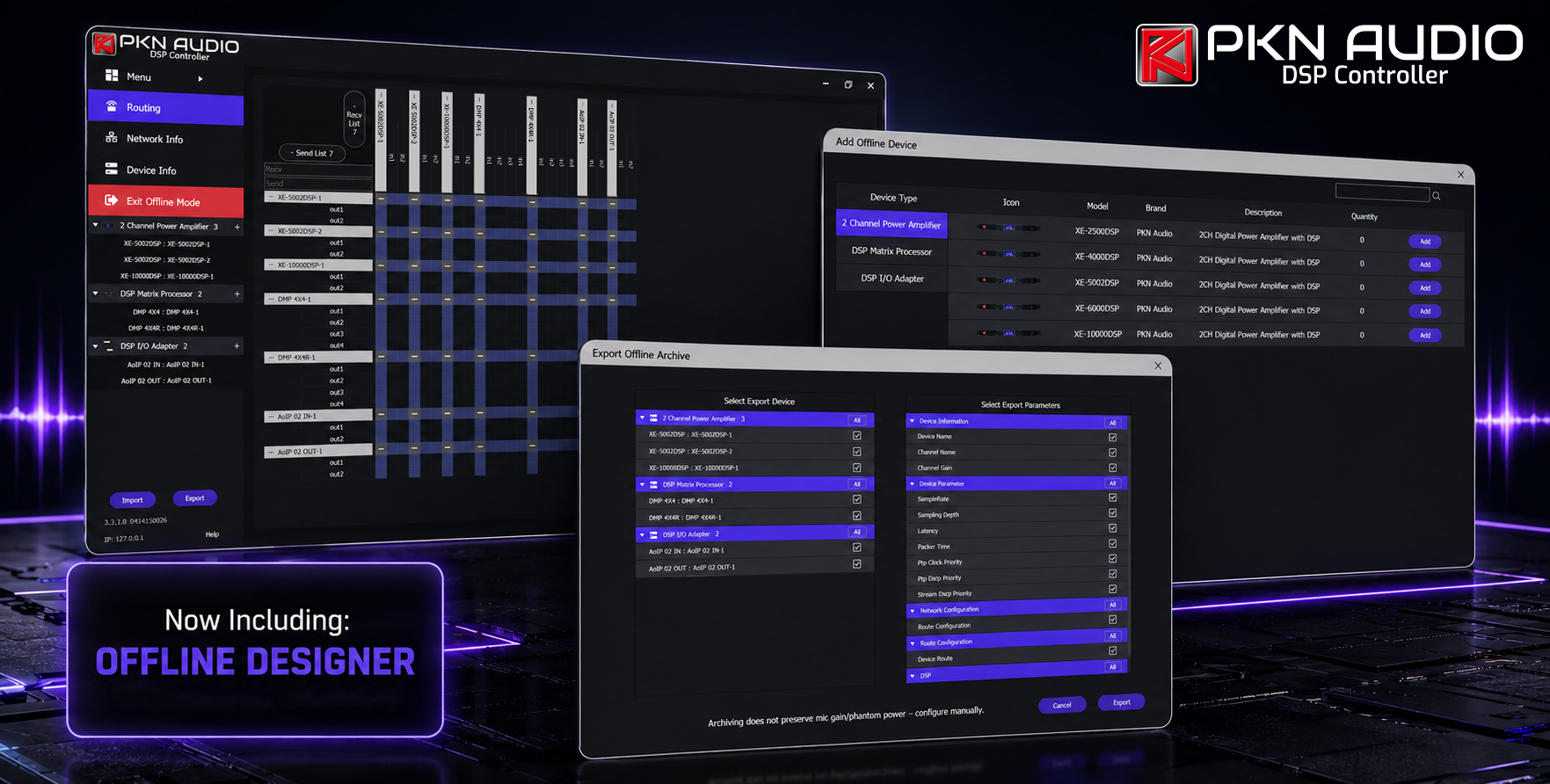Close the Add Offline Device dialog

[x=1461, y=175]
